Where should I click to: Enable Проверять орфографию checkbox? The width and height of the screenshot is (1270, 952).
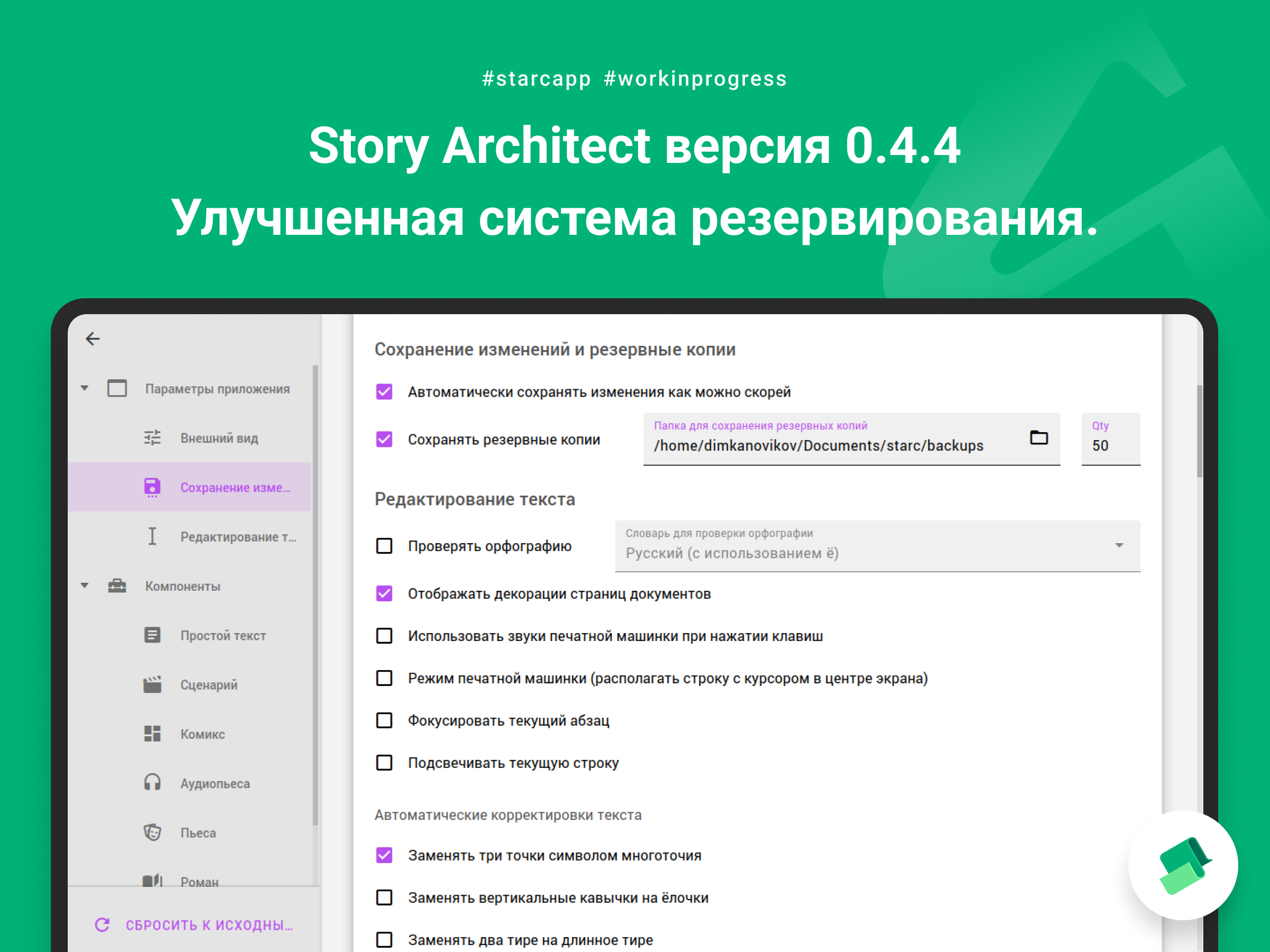pyautogui.click(x=384, y=546)
